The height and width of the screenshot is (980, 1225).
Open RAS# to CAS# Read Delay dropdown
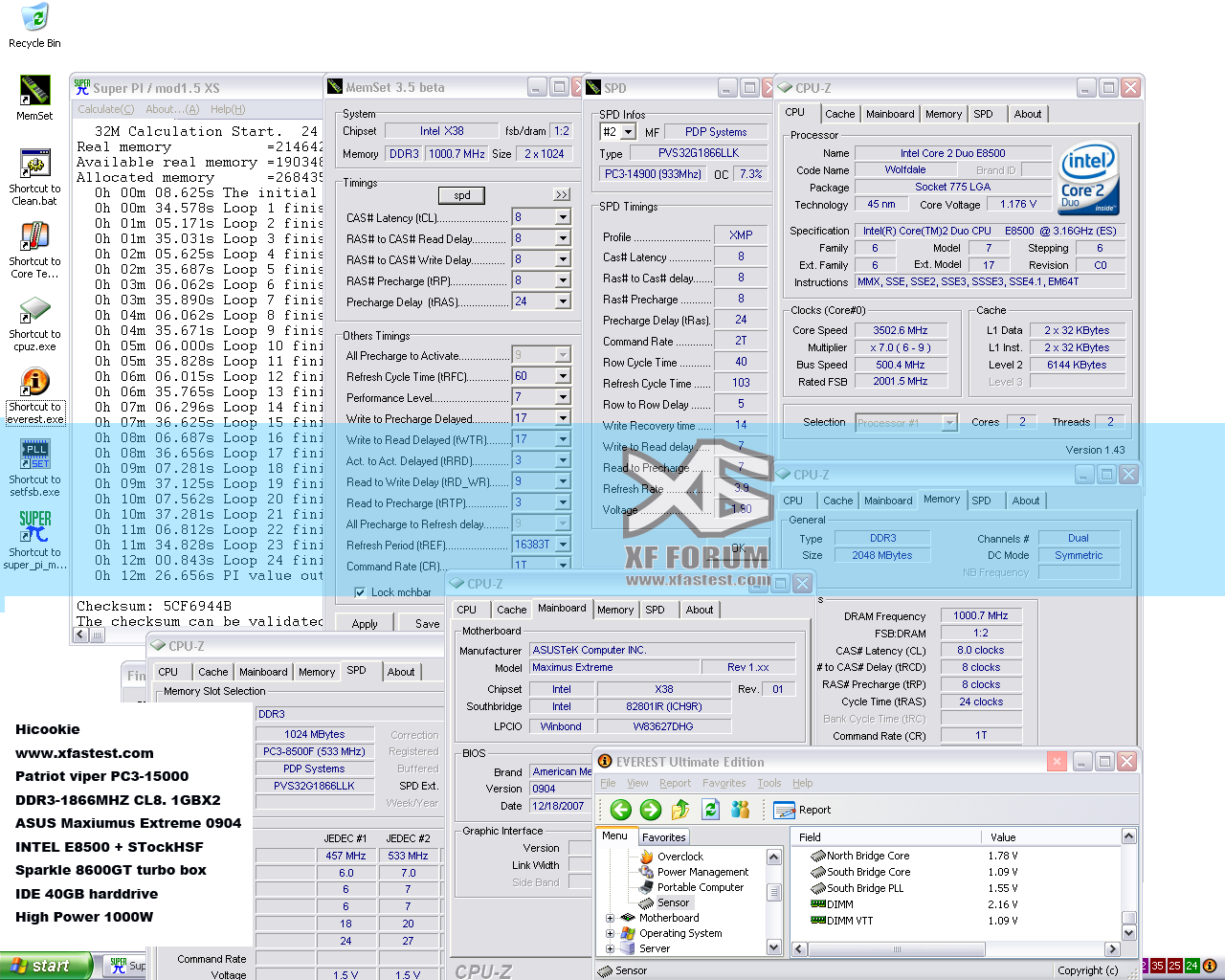(563, 238)
